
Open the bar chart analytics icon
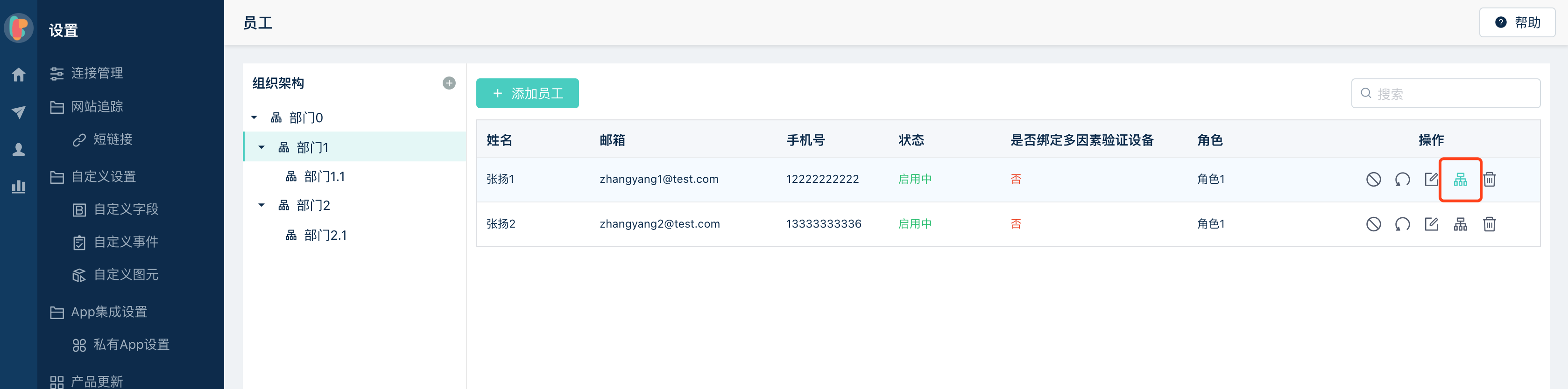[19, 187]
